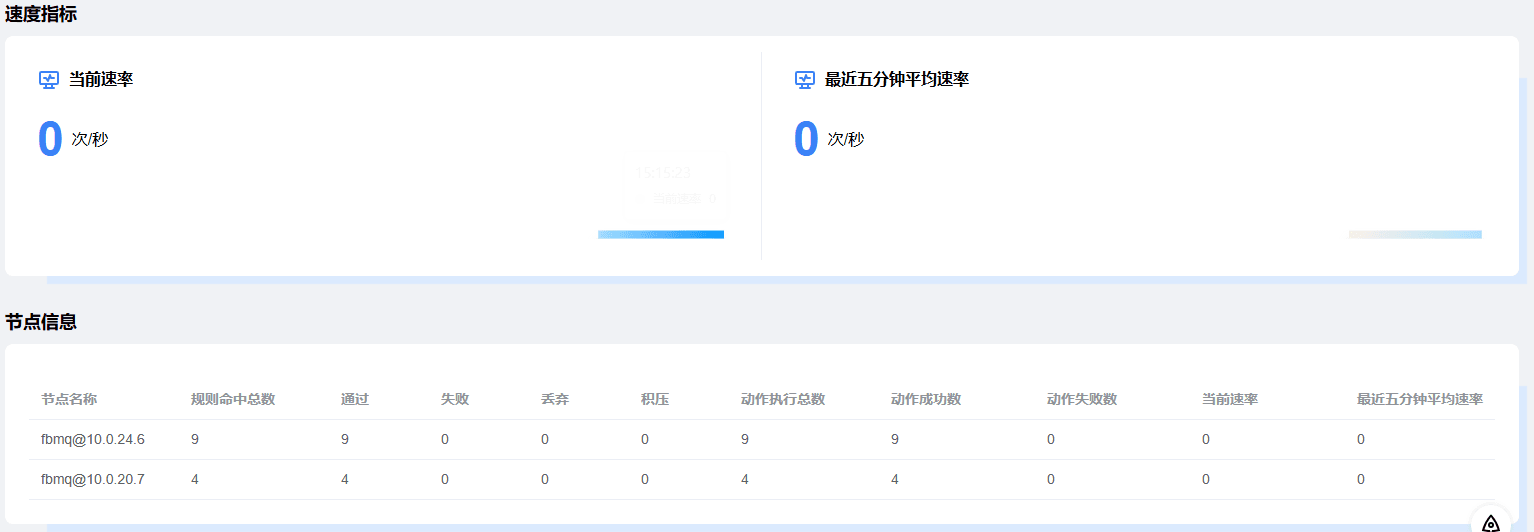This screenshot has width=1534, height=532.
Task: Select the 最近五分钟平均速率 card title
Action: coord(897,80)
